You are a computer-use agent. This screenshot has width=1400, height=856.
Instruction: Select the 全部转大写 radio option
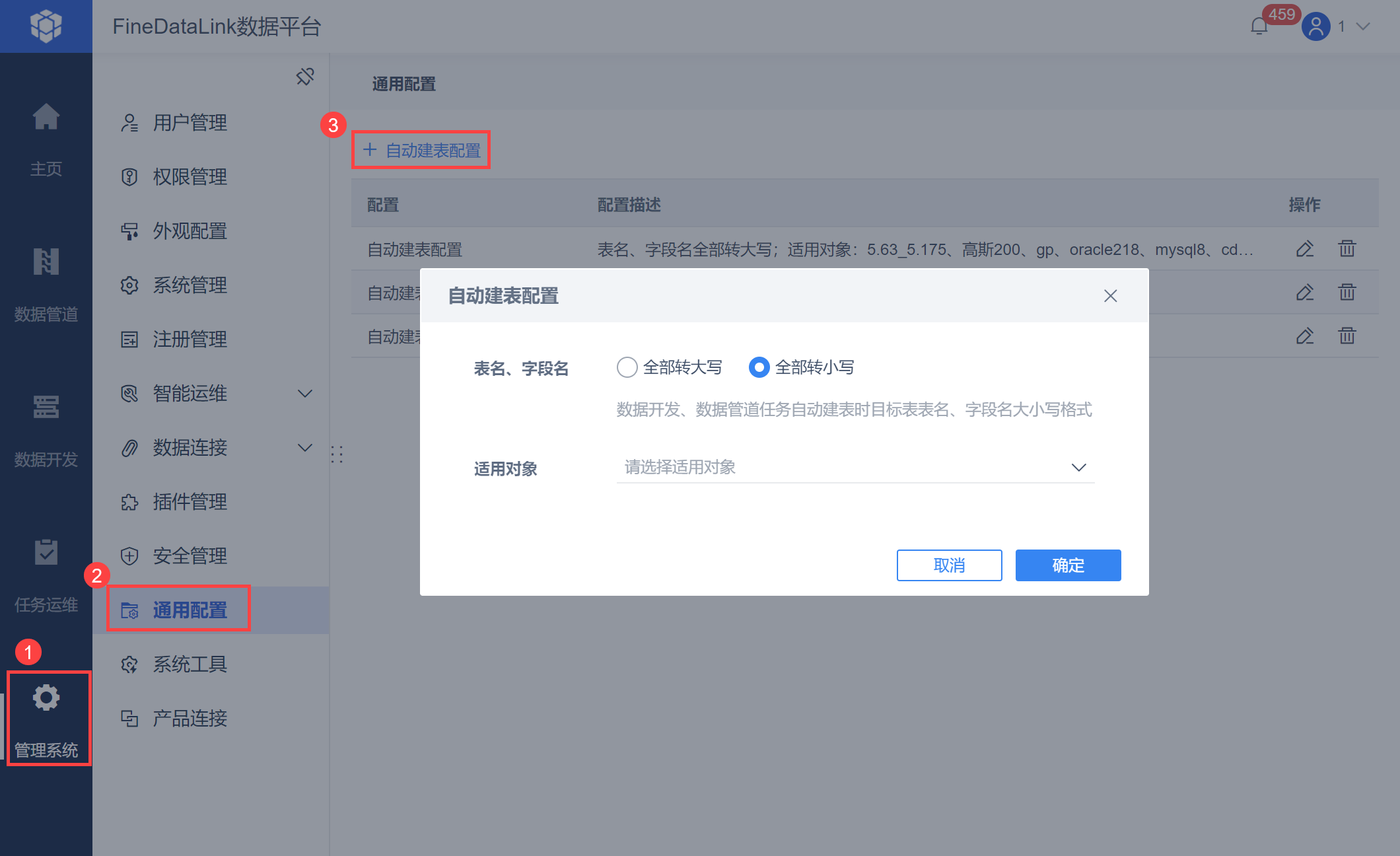click(x=627, y=367)
